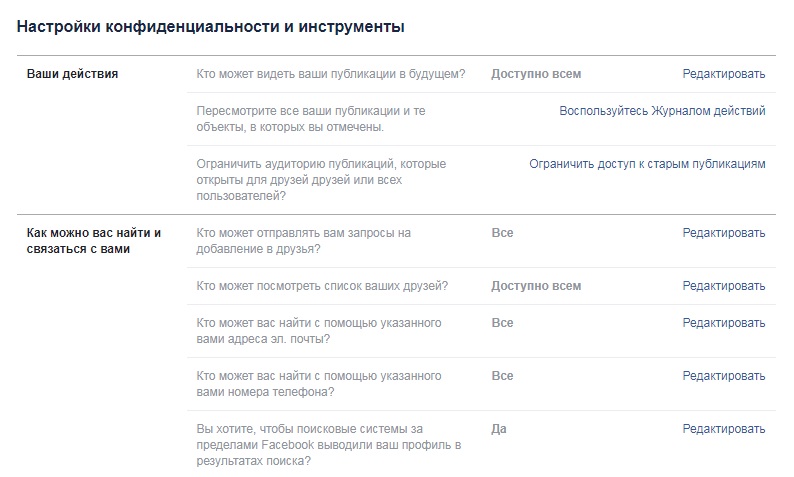794x477 pixels.
Task: Open the 'Воспользуйтесь Журналом действий' link
Action: pyautogui.click(x=662, y=111)
